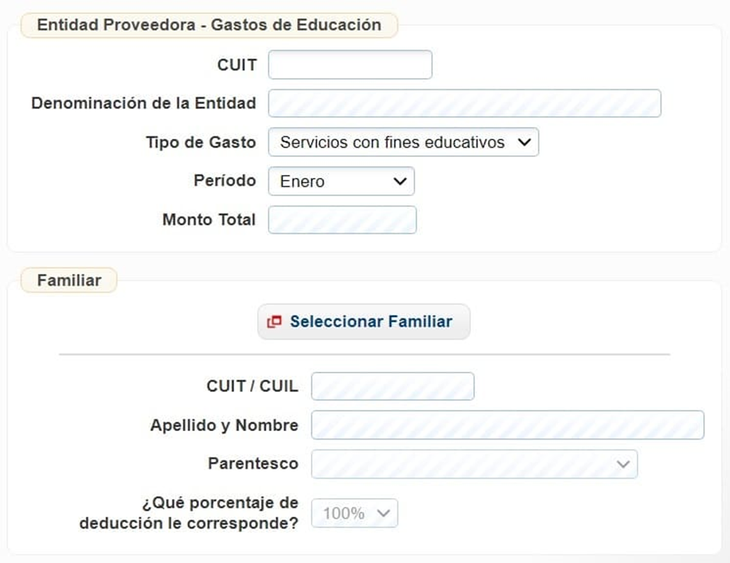The width and height of the screenshot is (730, 563).
Task: Open the Tipo de Gasto dropdown
Action: pyautogui.click(x=403, y=142)
